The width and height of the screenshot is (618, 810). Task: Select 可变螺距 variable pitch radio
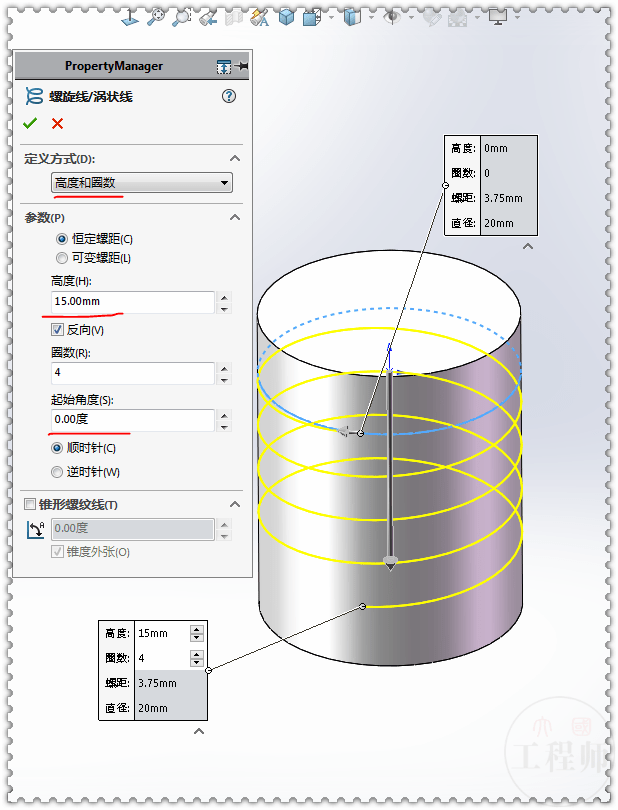coord(62,258)
